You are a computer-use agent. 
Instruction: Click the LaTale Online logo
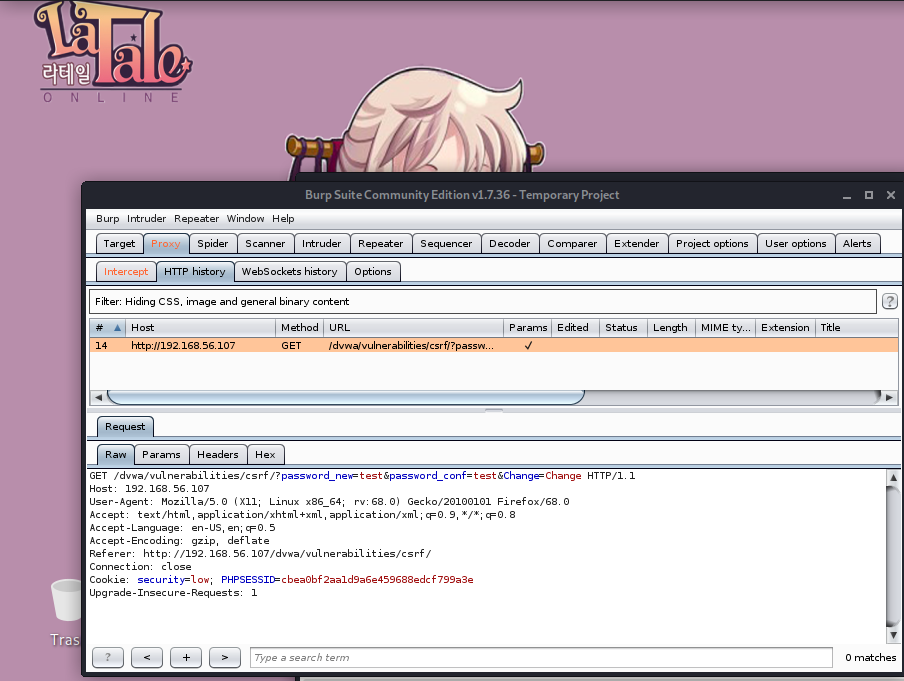113,53
